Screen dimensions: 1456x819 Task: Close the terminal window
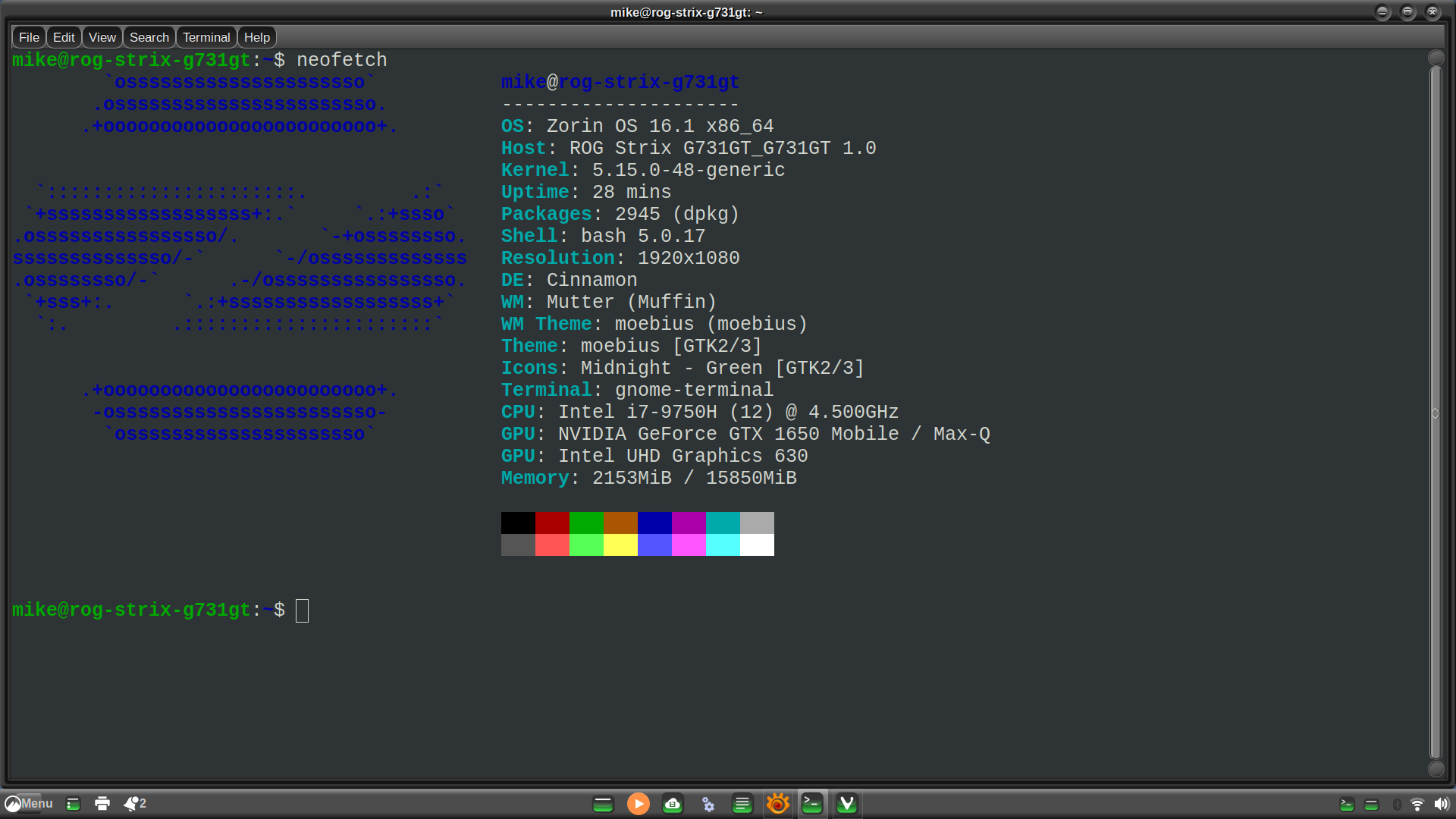tap(1432, 12)
